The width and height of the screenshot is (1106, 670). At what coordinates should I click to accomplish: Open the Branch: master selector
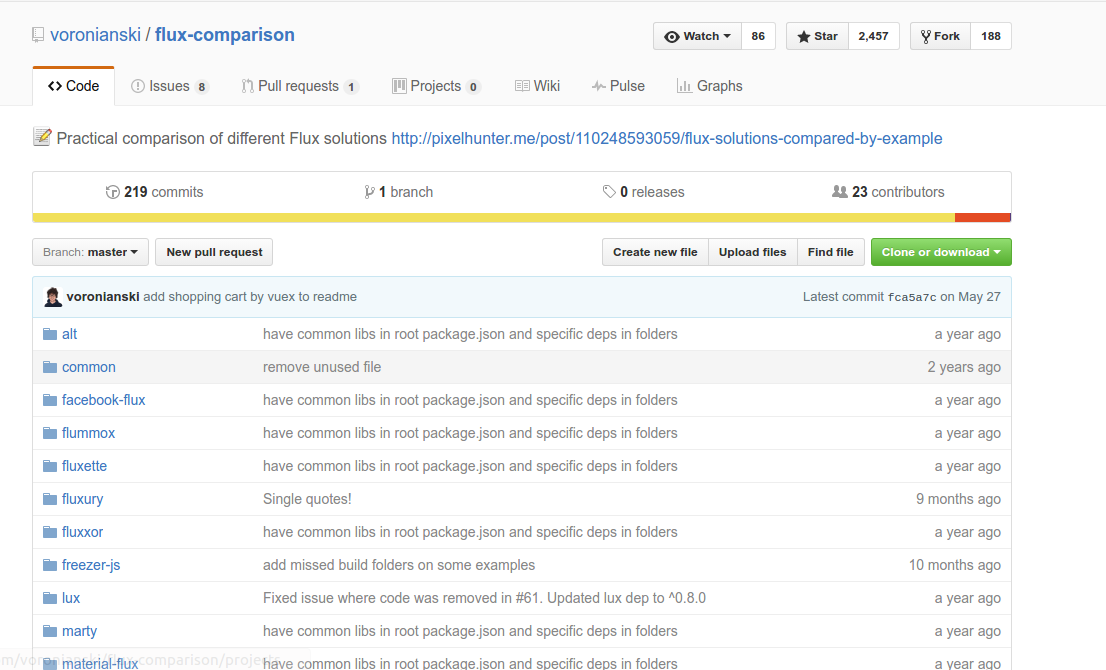[90, 252]
